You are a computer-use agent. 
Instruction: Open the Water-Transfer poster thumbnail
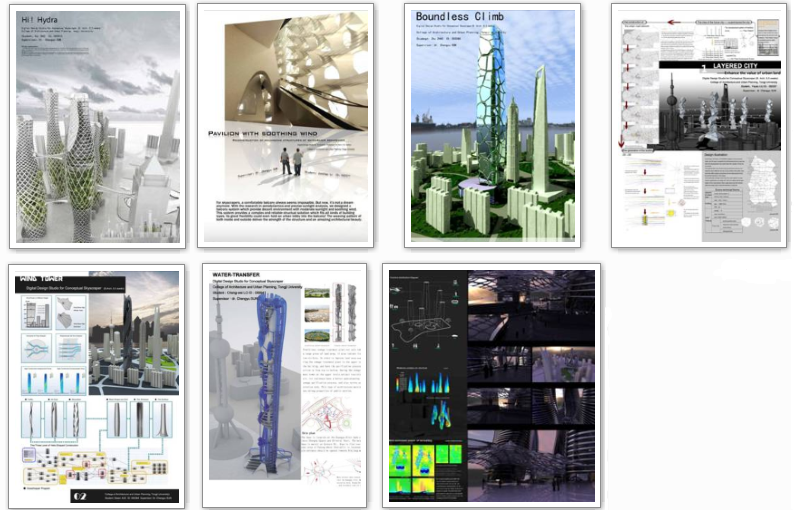(x=285, y=385)
